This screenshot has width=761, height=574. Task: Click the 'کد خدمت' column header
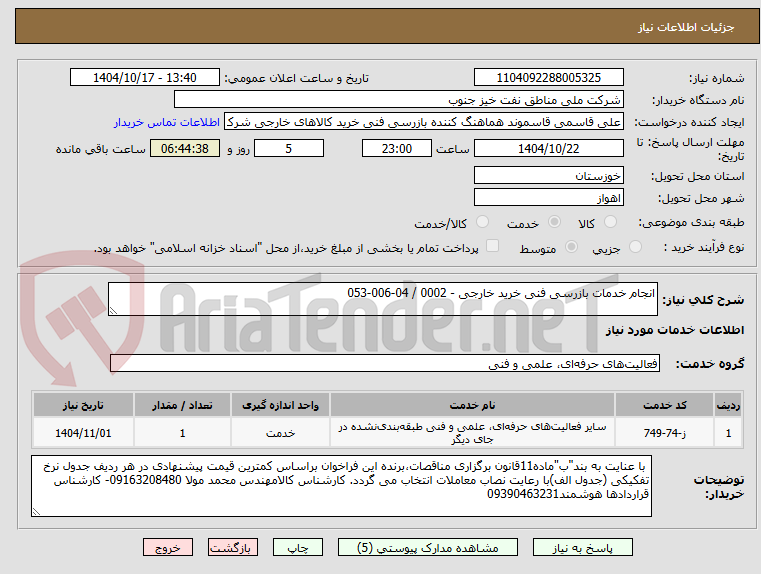[x=664, y=405]
